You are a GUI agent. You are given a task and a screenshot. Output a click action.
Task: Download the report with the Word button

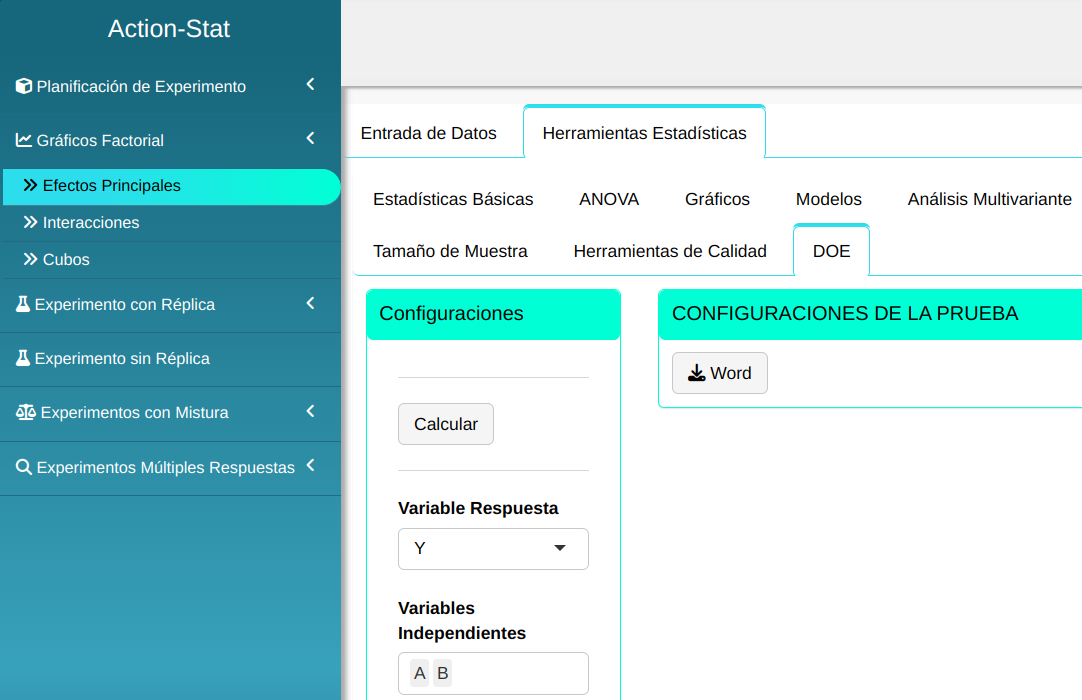720,373
